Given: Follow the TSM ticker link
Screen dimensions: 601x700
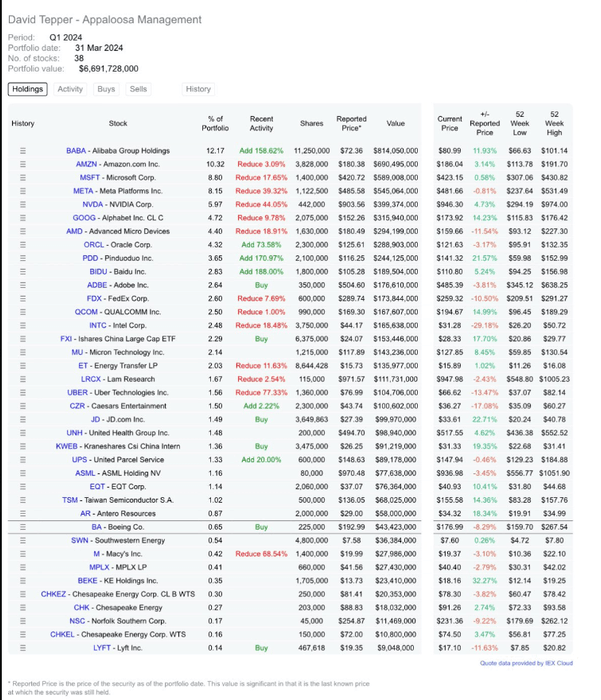Looking at the screenshot, I should coord(70,500).
